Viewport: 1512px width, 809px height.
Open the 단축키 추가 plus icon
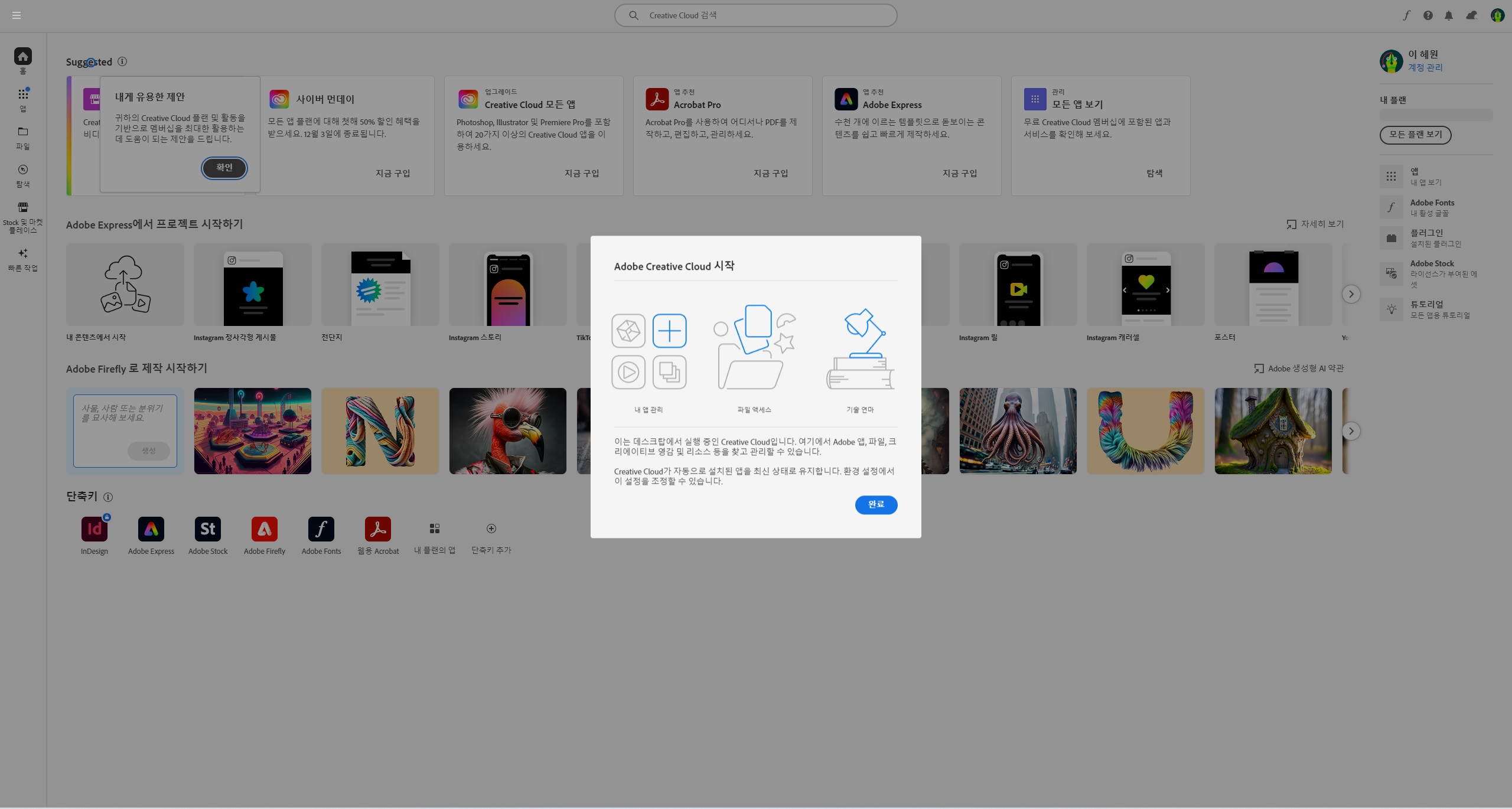pos(491,529)
